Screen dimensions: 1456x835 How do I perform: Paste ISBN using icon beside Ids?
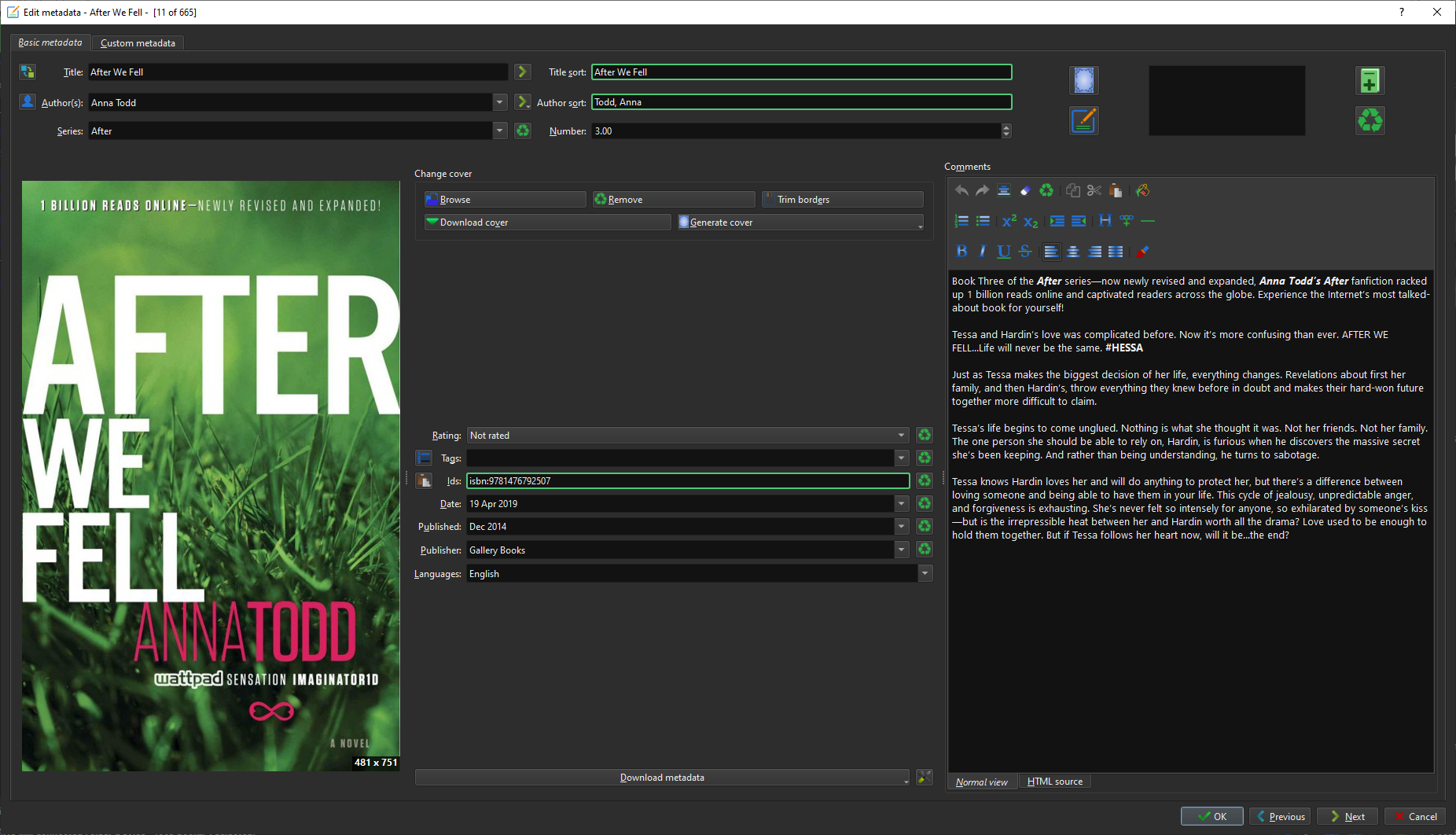coord(424,480)
